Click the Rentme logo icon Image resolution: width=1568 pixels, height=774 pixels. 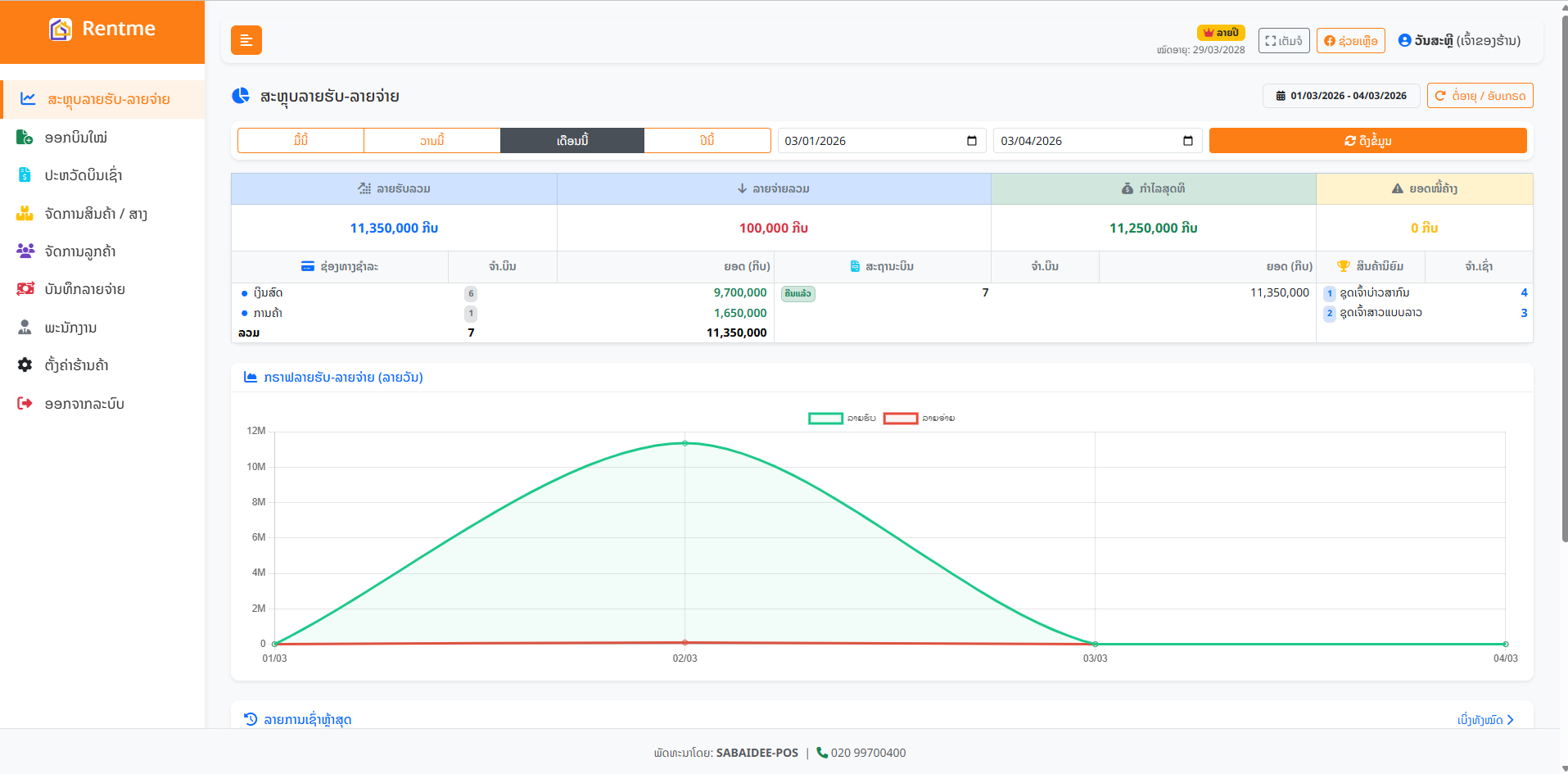click(61, 29)
